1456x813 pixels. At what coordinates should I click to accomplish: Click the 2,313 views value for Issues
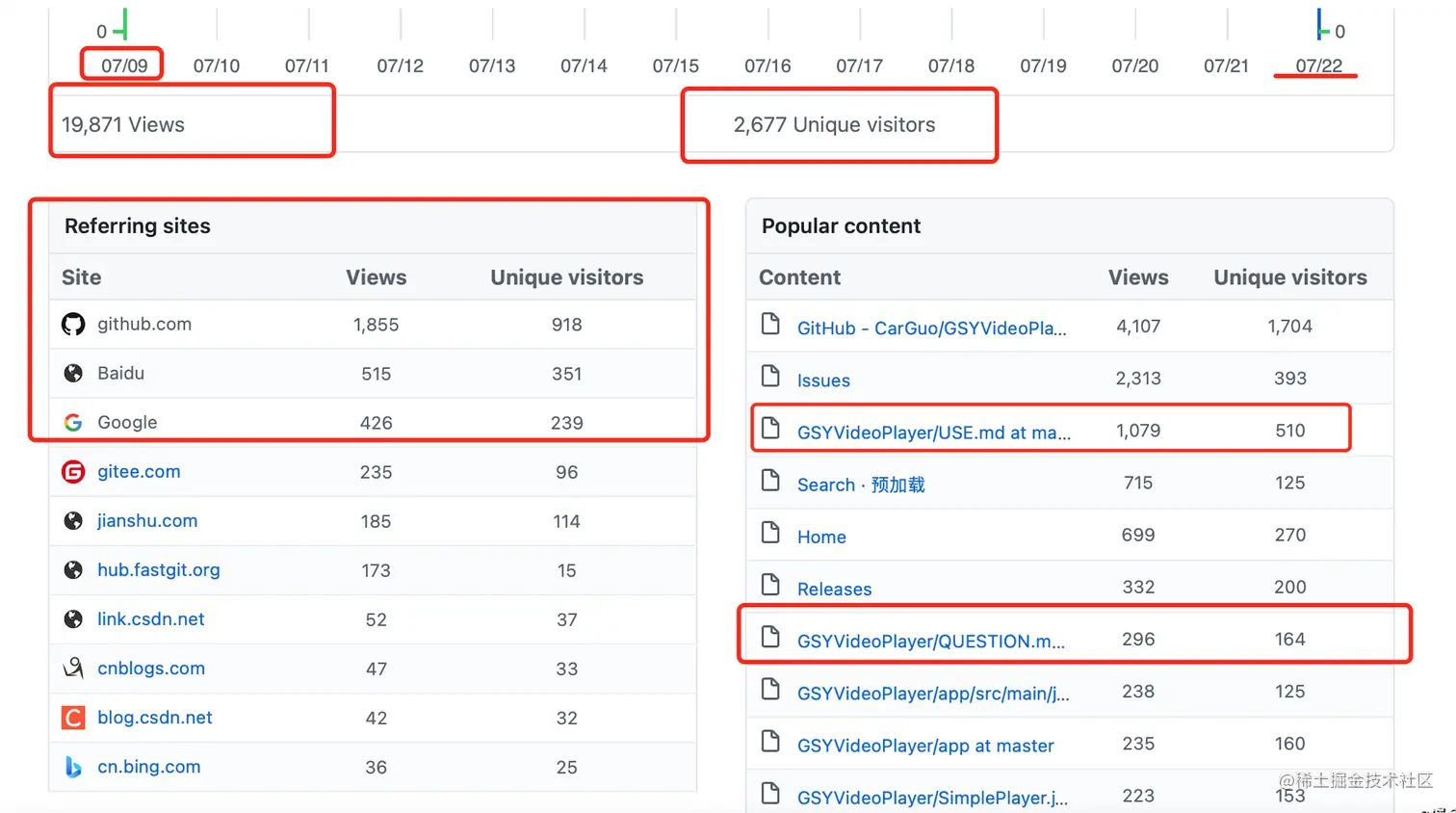pyautogui.click(x=1138, y=379)
